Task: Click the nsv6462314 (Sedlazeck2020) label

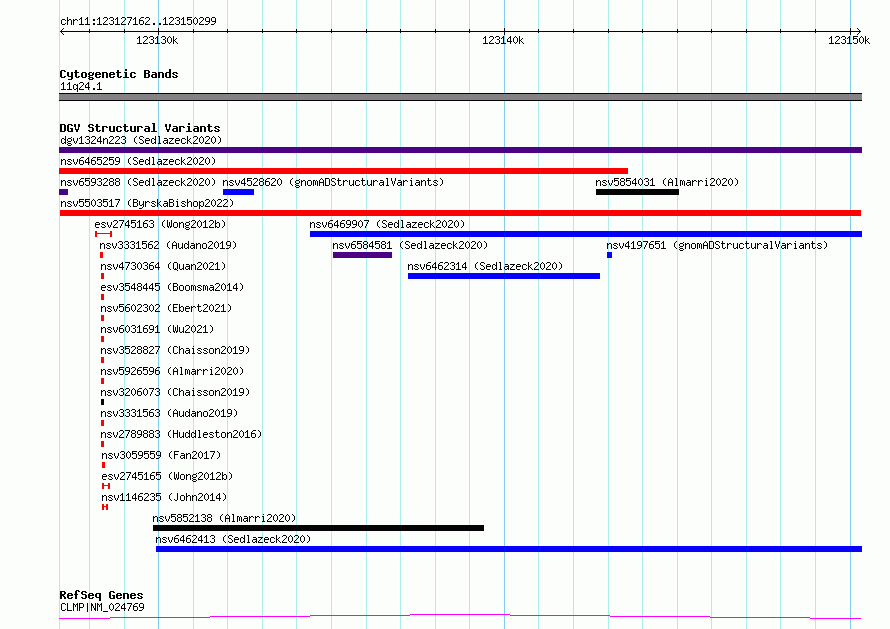Action: (485, 266)
